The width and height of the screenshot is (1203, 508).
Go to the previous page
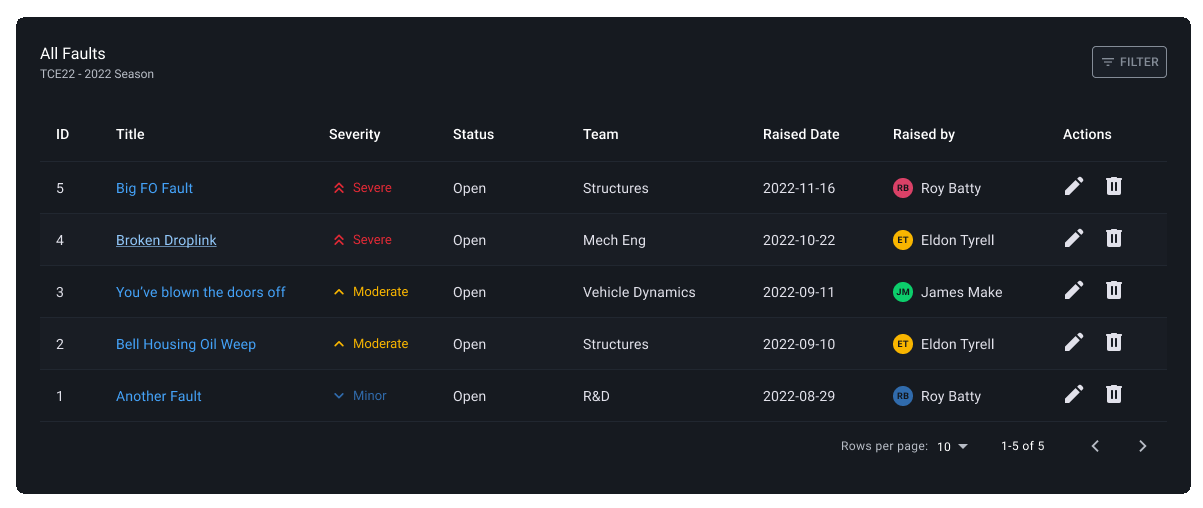pos(1095,446)
